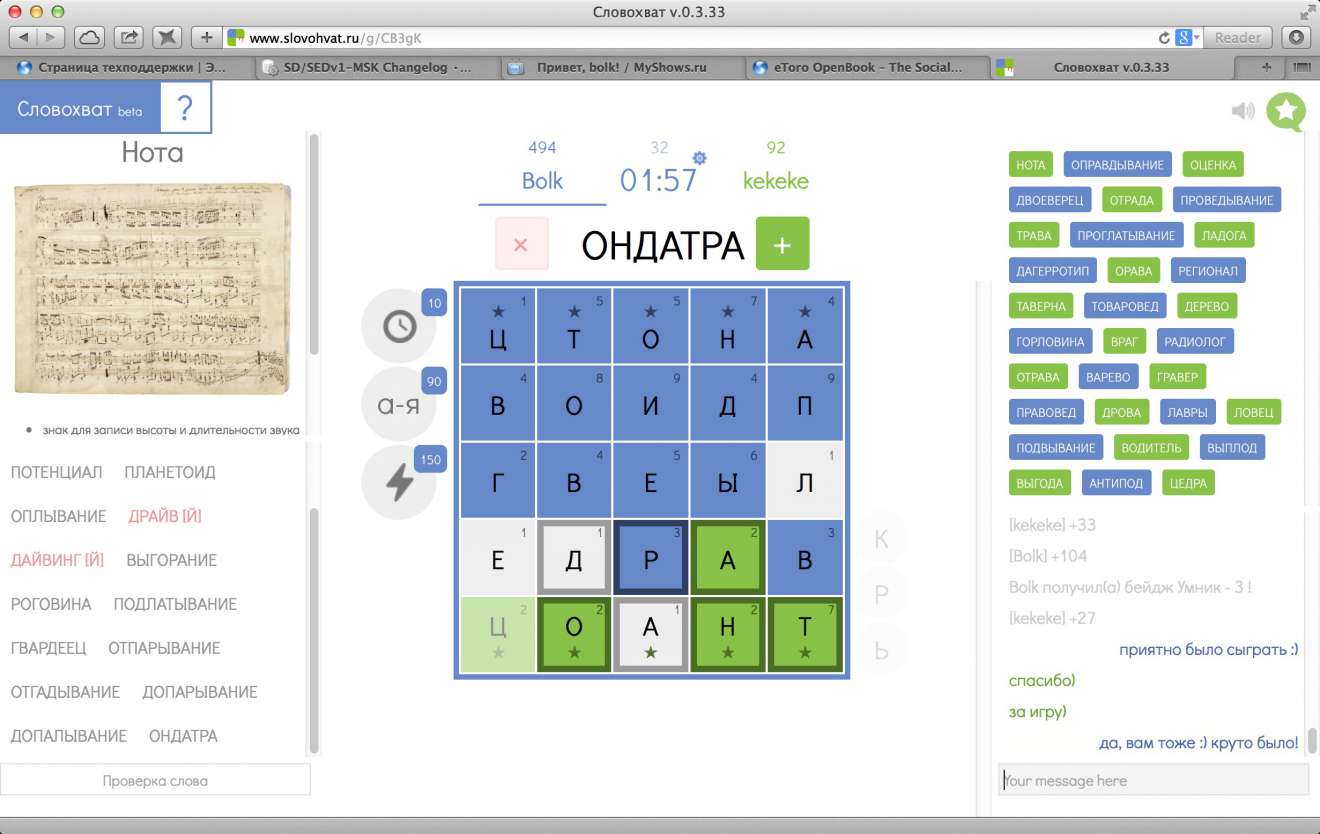The width and height of the screenshot is (1320, 834).
Task: Activate the lightning bonus costing 150
Action: [x=399, y=482]
